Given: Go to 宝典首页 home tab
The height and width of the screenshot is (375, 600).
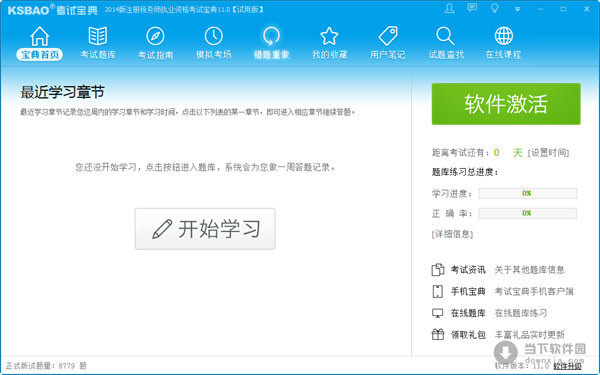Looking at the screenshot, I should point(39,43).
